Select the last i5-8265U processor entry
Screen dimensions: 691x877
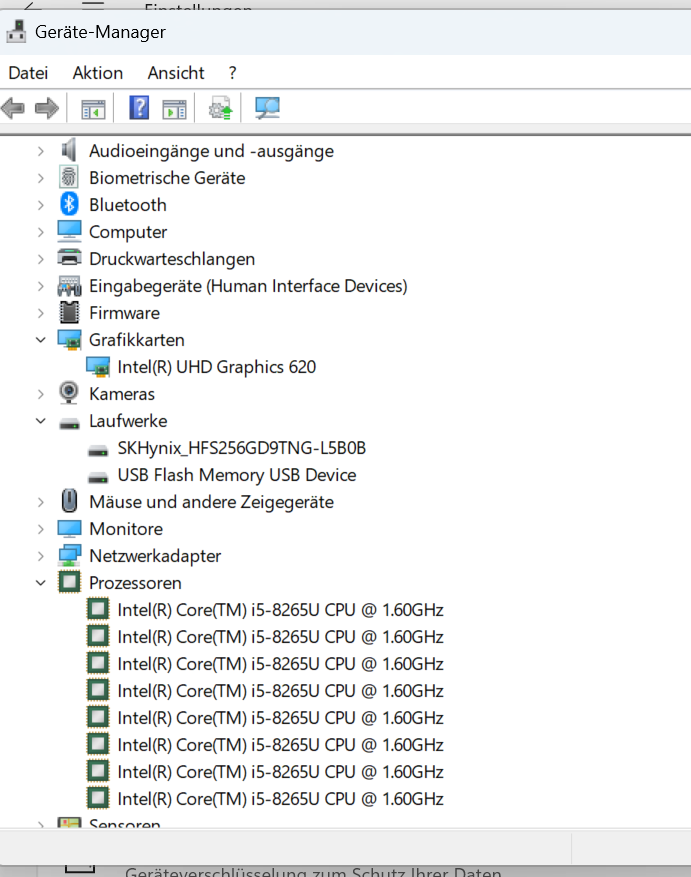(280, 799)
